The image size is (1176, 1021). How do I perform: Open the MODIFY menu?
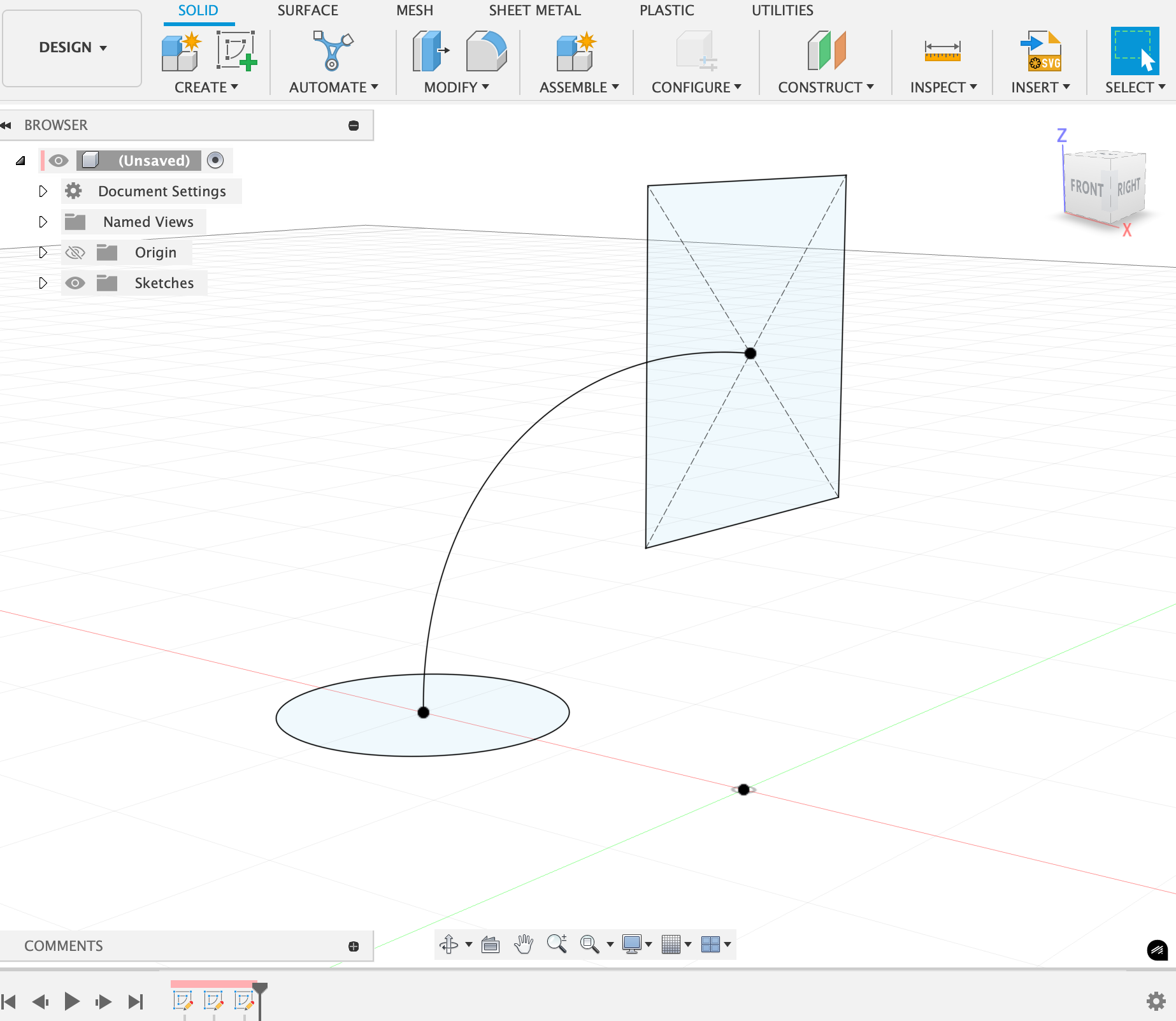click(x=456, y=87)
